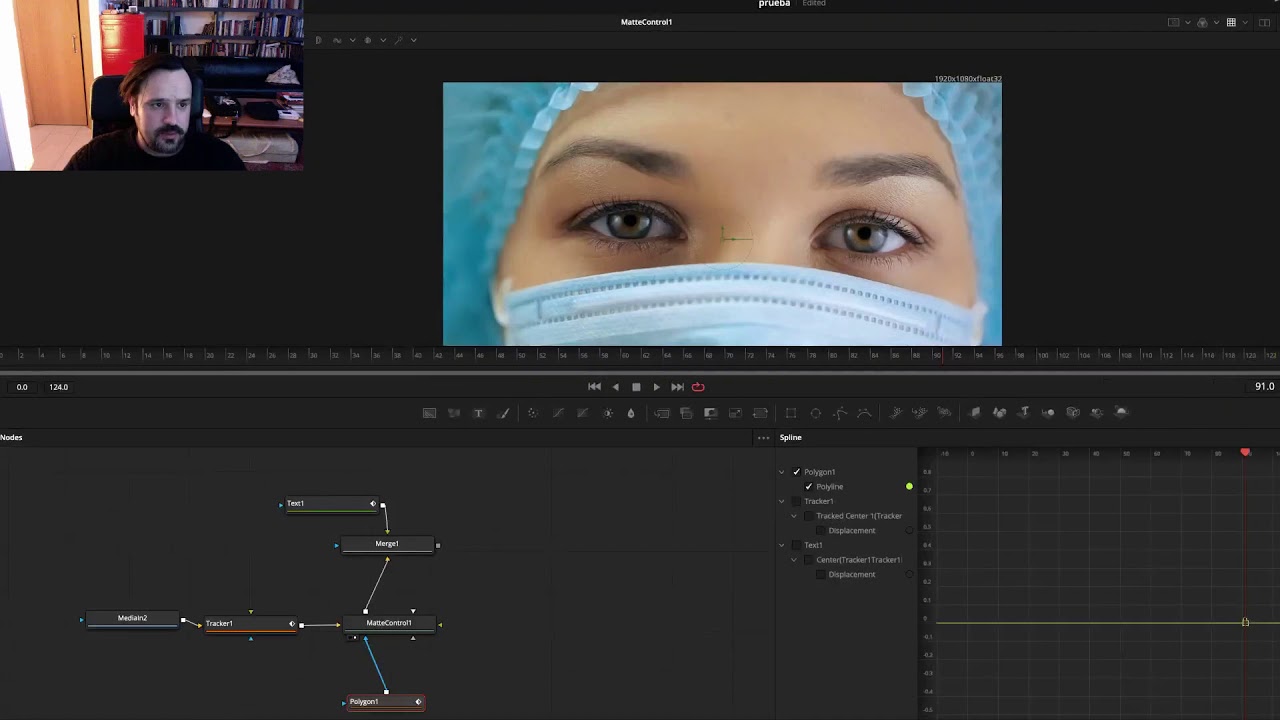This screenshot has width=1280, height=720.
Task: Select the keyframe on the spline curve
Action: pyautogui.click(x=1245, y=623)
